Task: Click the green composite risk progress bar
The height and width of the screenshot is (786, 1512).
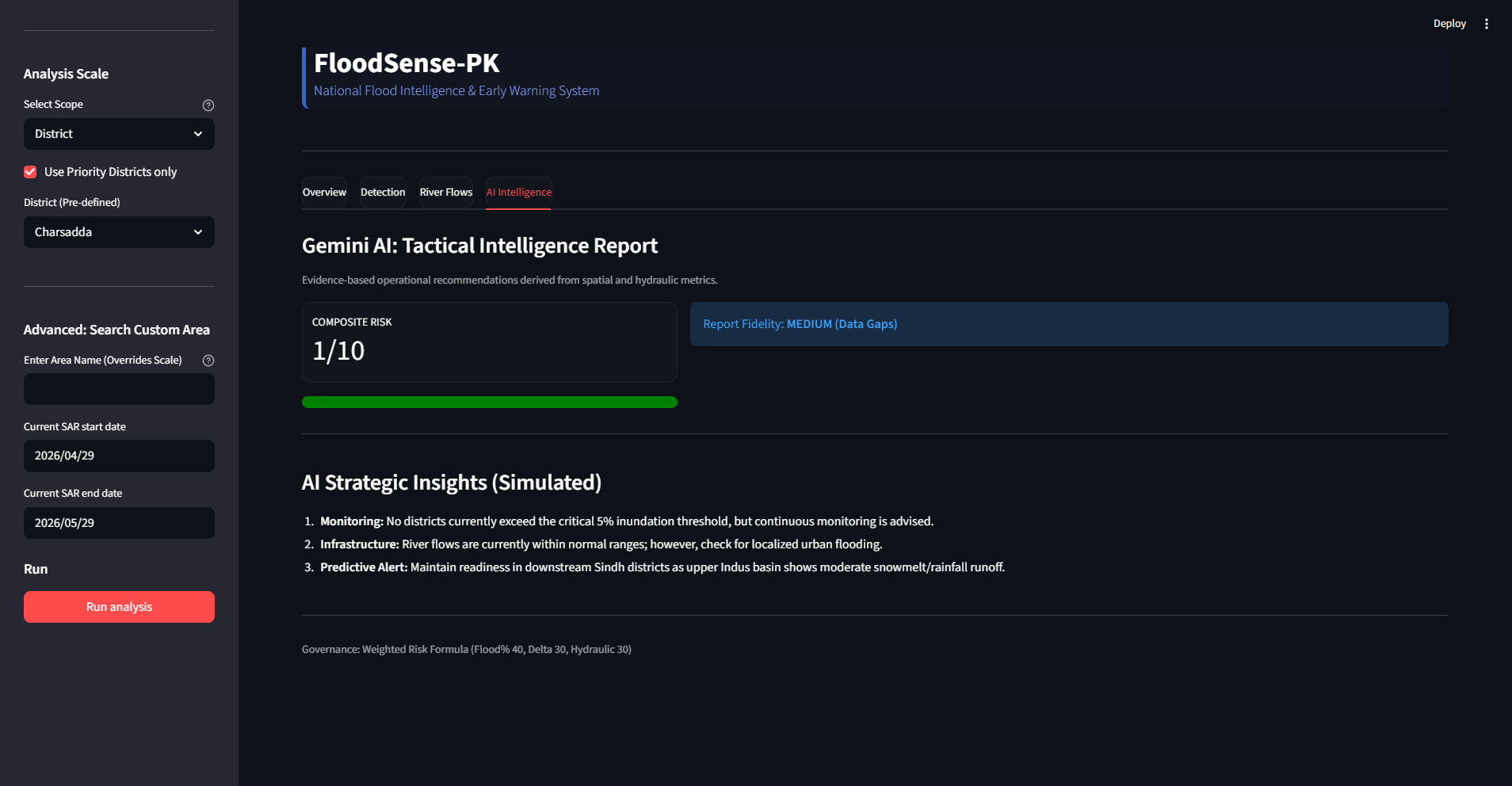Action: coord(490,403)
